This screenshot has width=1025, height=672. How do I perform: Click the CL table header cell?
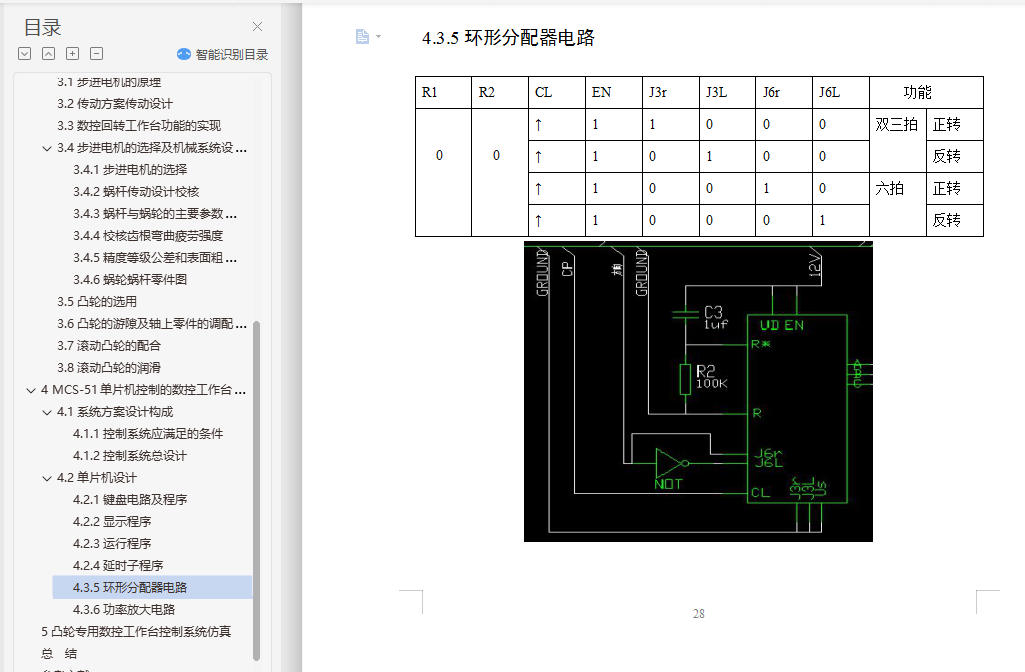point(557,92)
